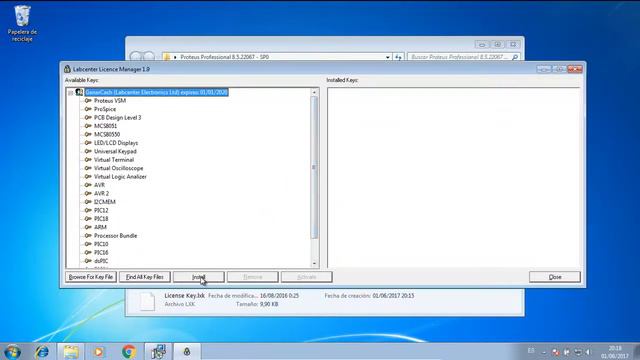Image resolution: width=640 pixels, height=360 pixels.
Task: Click scroll up arrow in Available Keys list
Action: pyautogui.click(x=314, y=93)
